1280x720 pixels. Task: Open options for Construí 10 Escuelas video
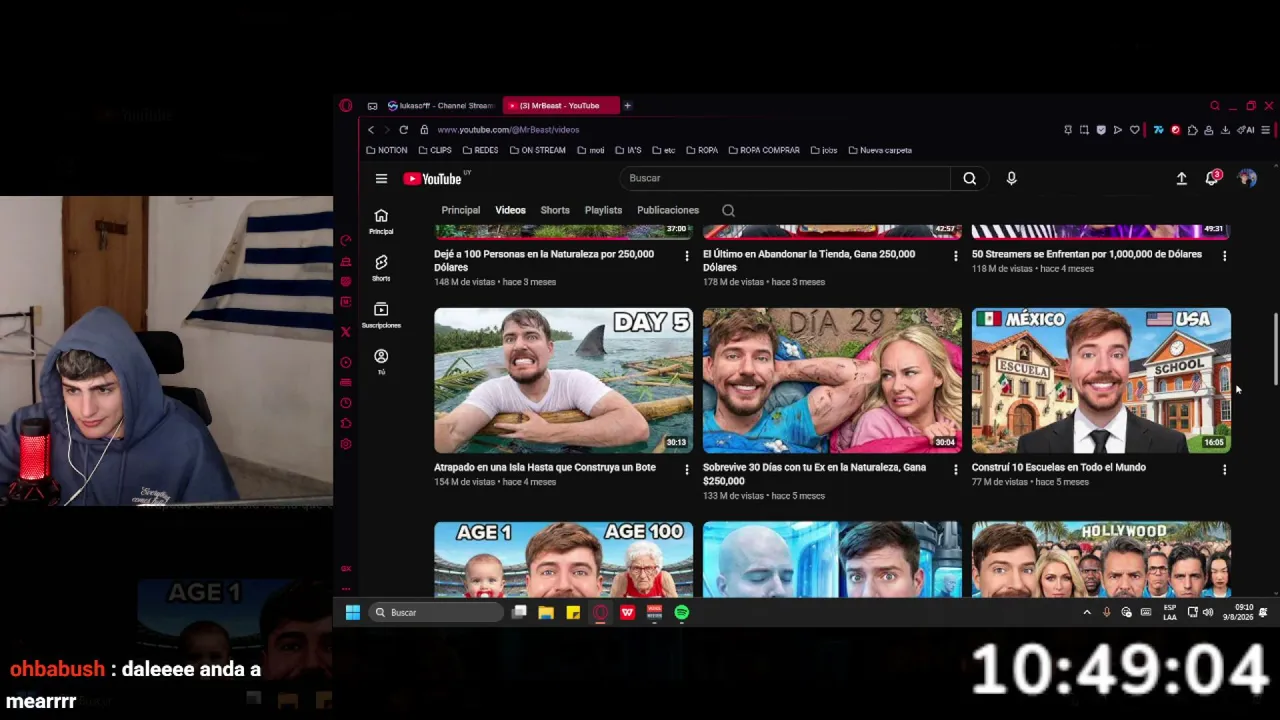1224,469
